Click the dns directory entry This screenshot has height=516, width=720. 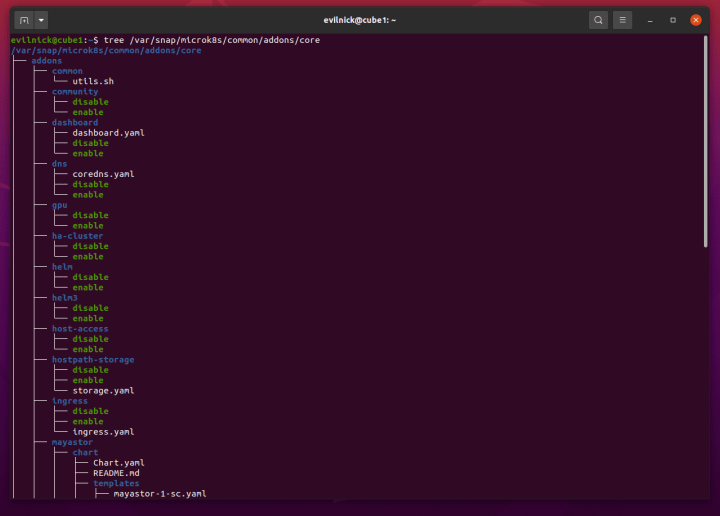[x=59, y=164]
